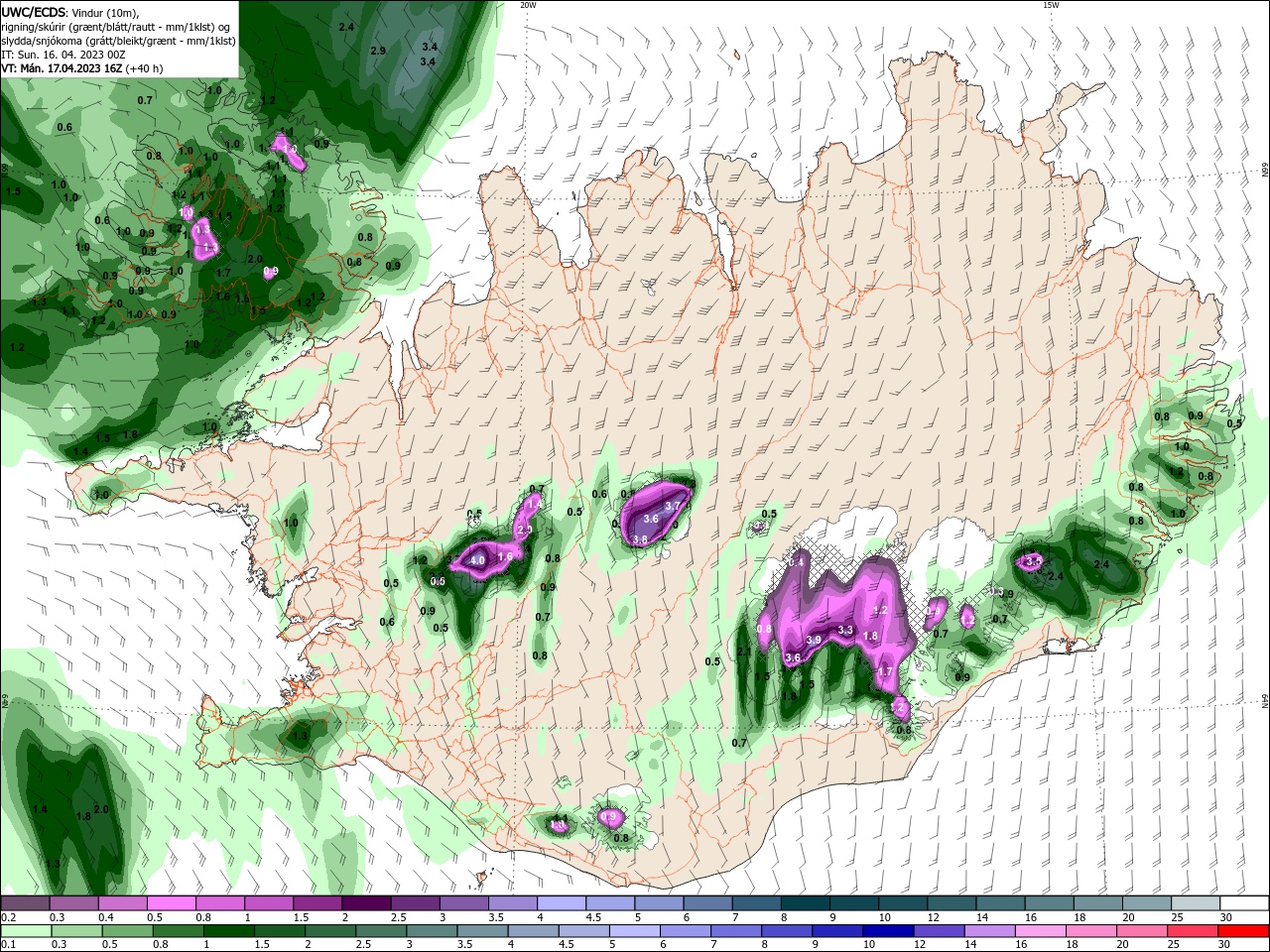Pick the bright pink 0.5–0.8 snow swatch
Image resolution: width=1270 pixels, height=952 pixels.
pos(173,903)
